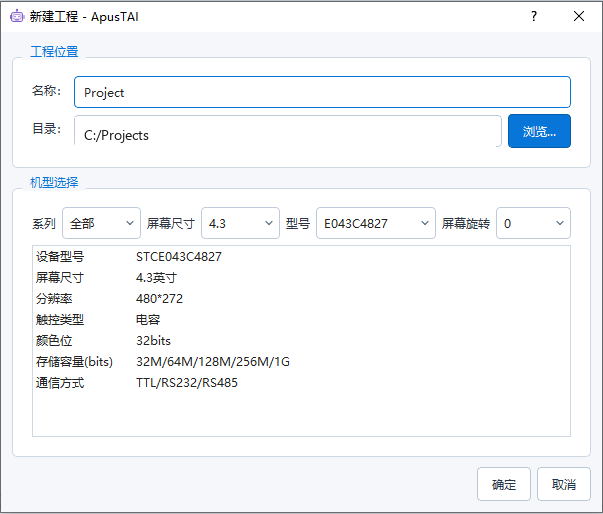Click the 机型选择 group title
This screenshot has width=603, height=514.
[54, 182]
